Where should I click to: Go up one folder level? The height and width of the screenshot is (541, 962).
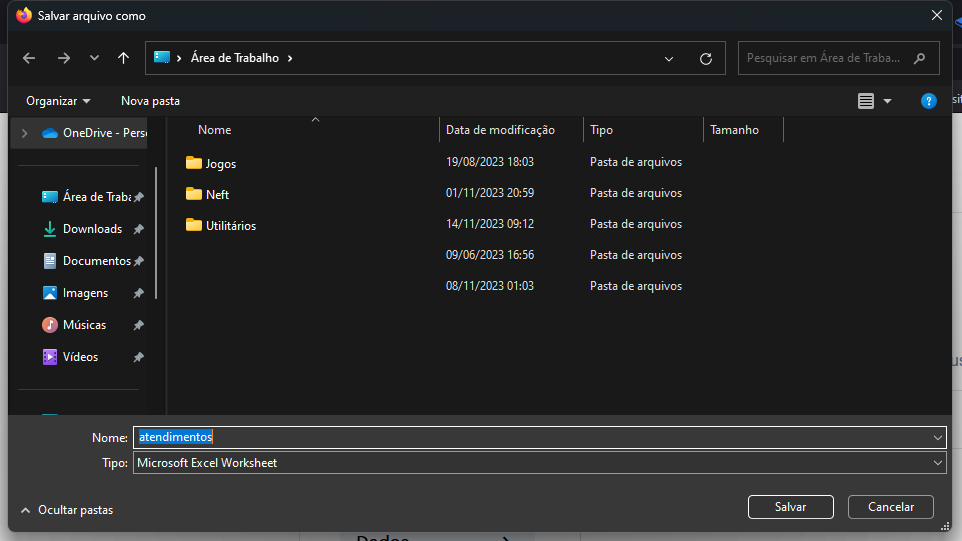coord(124,58)
